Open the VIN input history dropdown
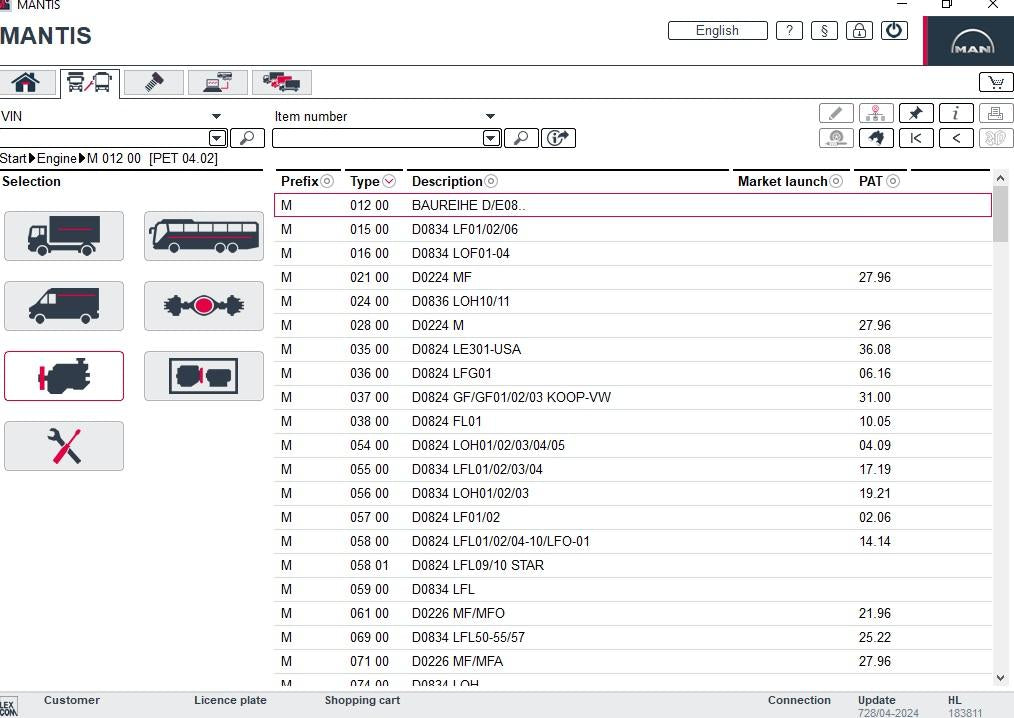 pos(217,138)
